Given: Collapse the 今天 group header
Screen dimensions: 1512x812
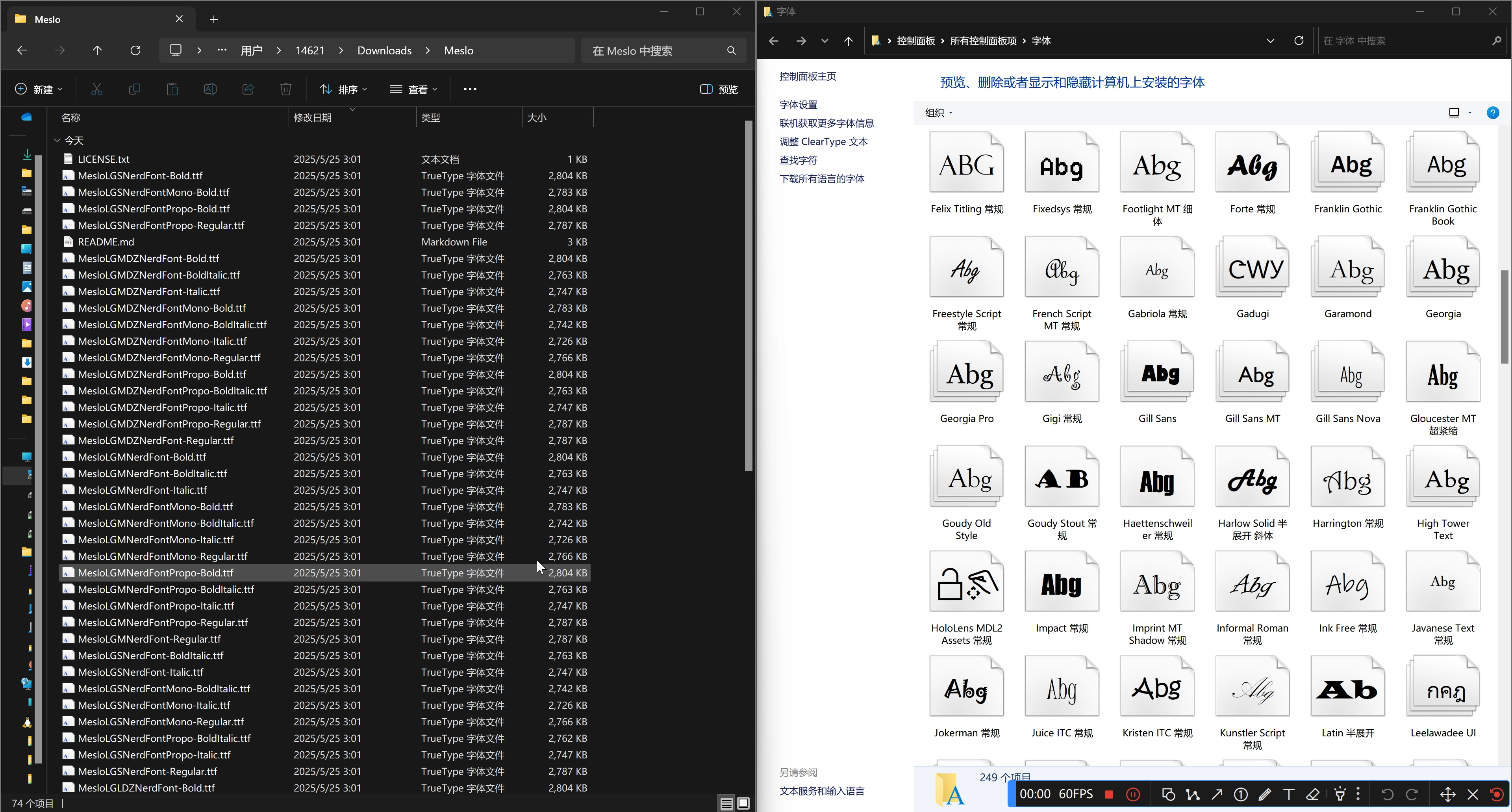Looking at the screenshot, I should pos(57,140).
